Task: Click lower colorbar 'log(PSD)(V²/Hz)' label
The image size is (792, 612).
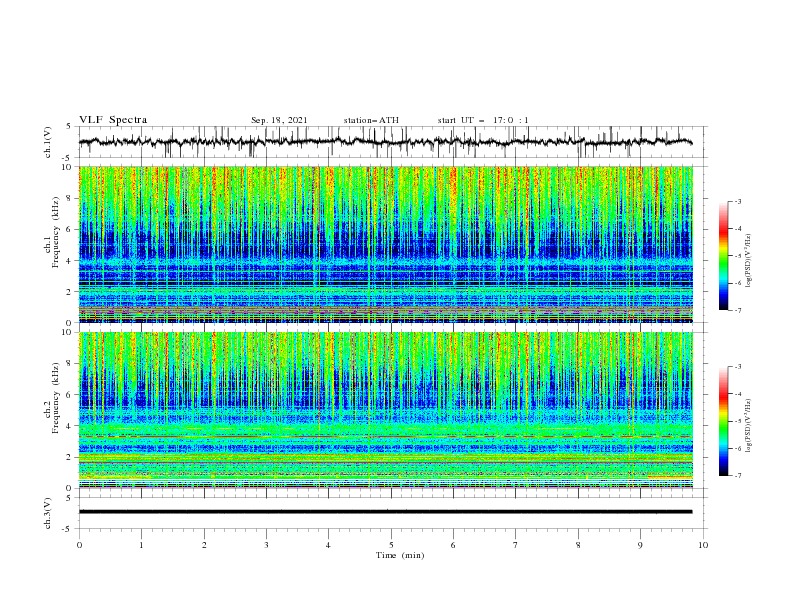Action: (x=748, y=426)
